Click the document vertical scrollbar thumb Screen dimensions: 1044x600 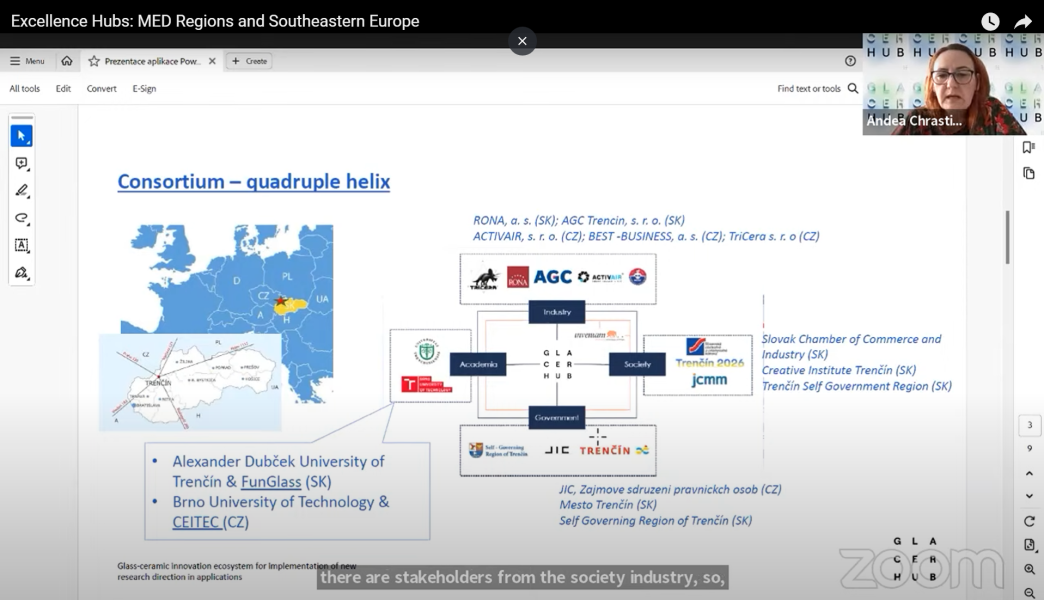[1008, 237]
